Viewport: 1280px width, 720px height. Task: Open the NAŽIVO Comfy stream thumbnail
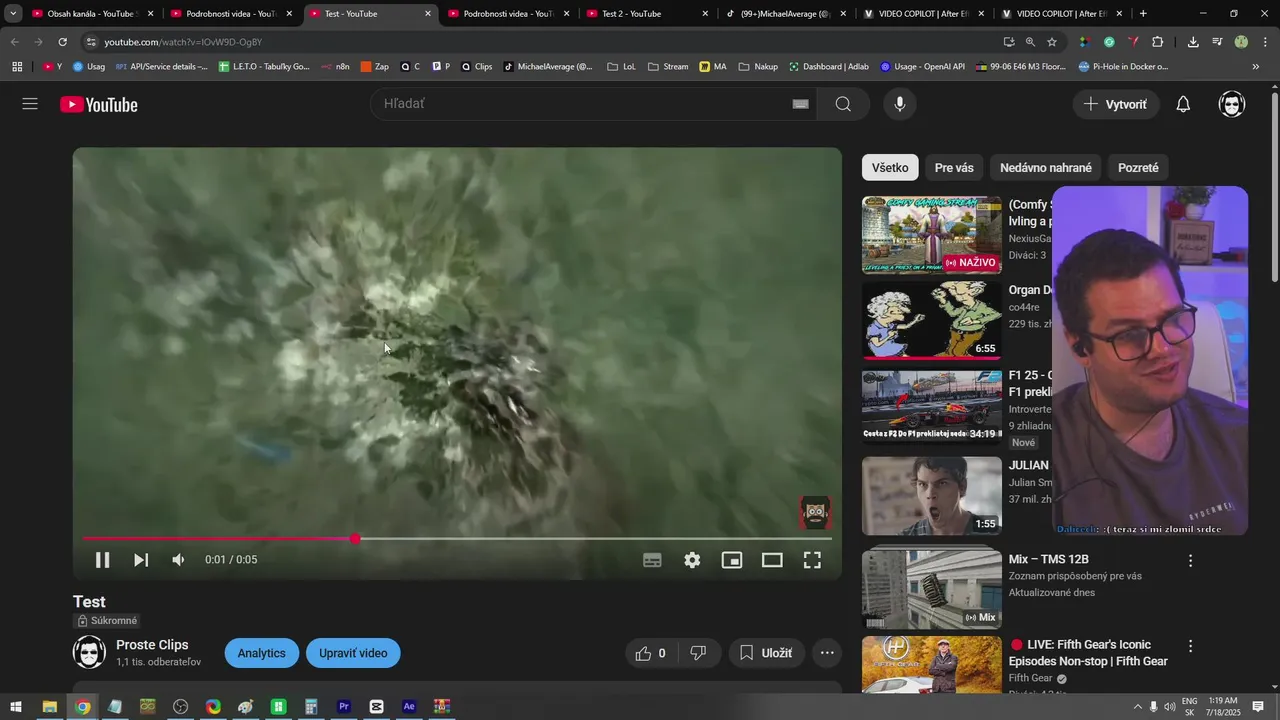coord(932,235)
